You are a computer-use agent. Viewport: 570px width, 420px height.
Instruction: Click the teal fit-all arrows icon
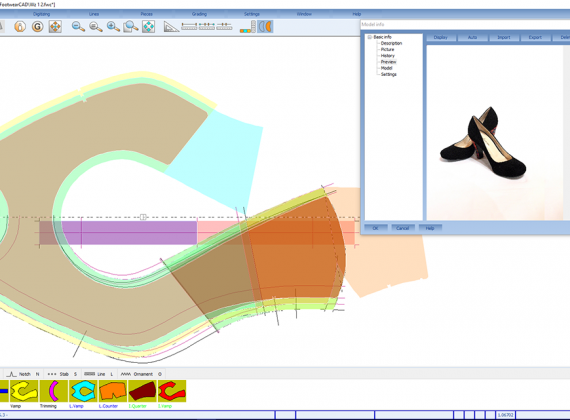pyautogui.click(x=148, y=27)
